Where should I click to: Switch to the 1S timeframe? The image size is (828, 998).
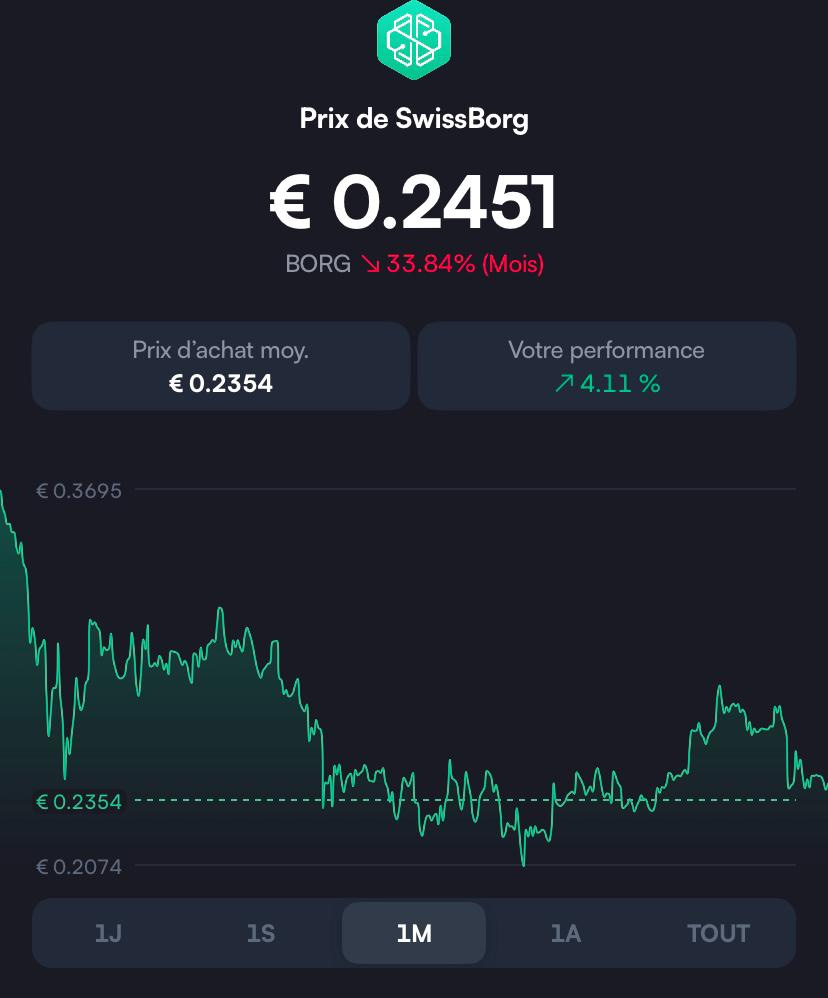point(261,932)
